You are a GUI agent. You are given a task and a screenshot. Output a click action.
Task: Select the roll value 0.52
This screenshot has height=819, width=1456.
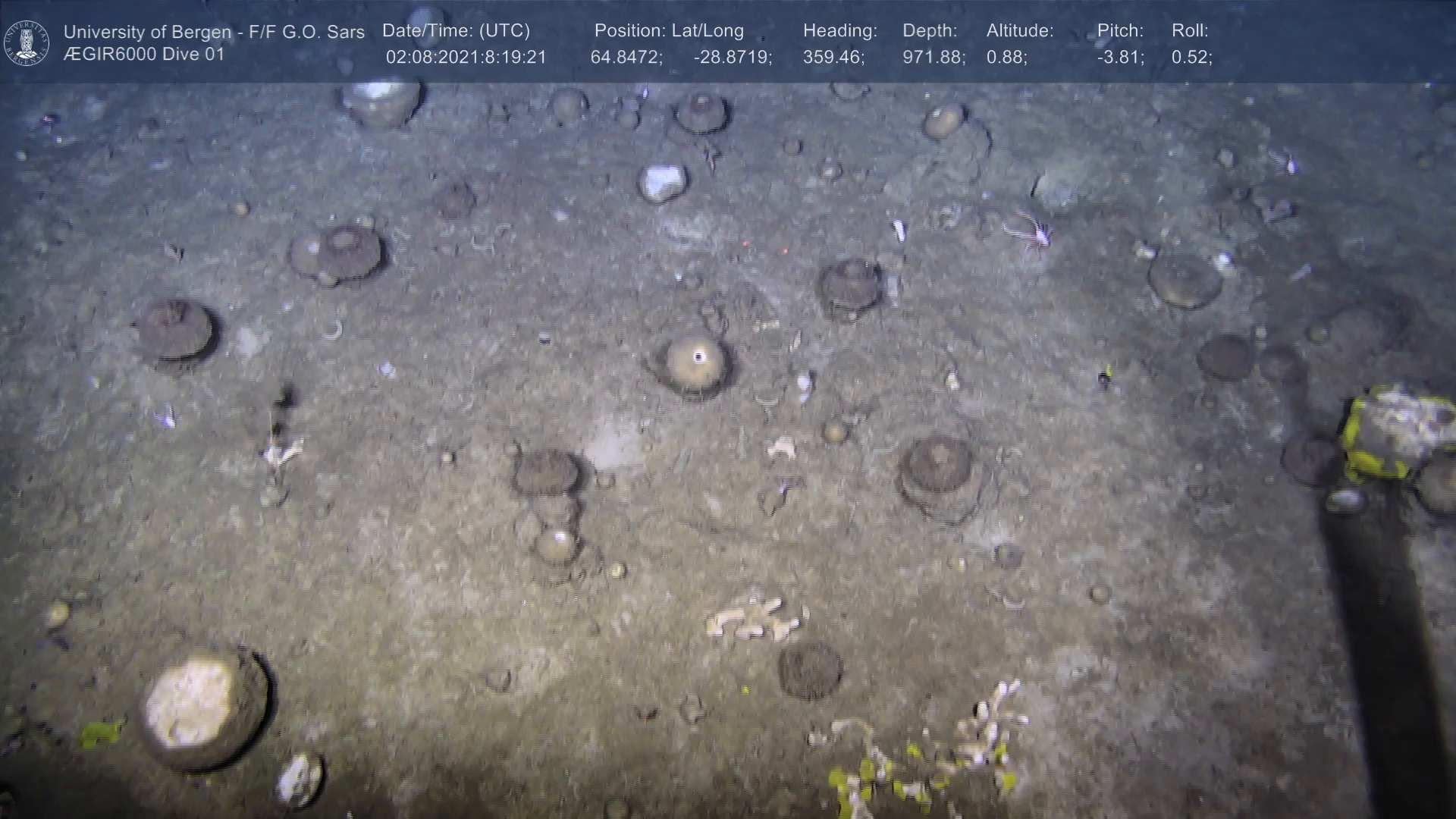[x=1191, y=58]
